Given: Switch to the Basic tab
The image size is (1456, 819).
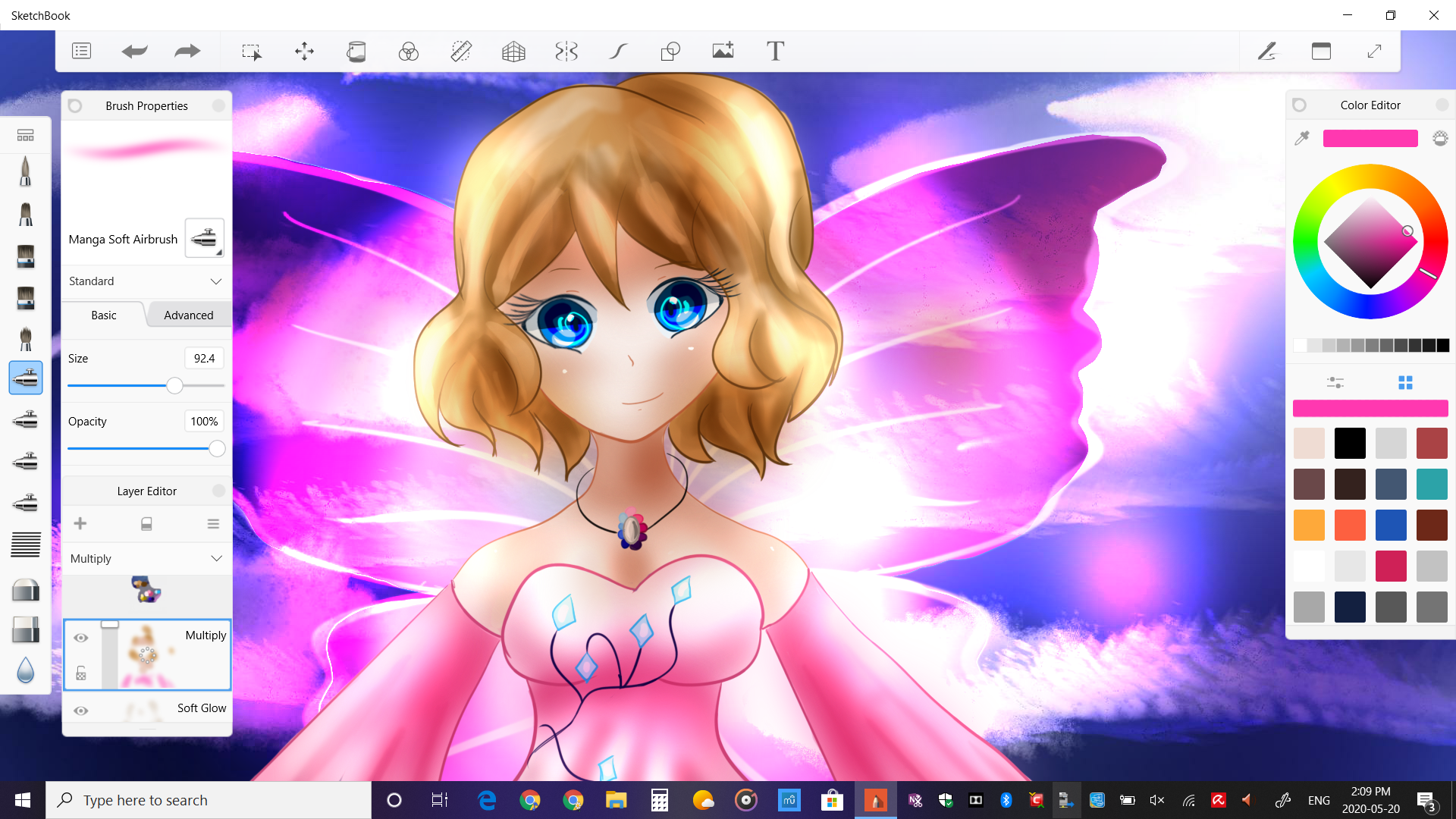Looking at the screenshot, I should point(104,315).
